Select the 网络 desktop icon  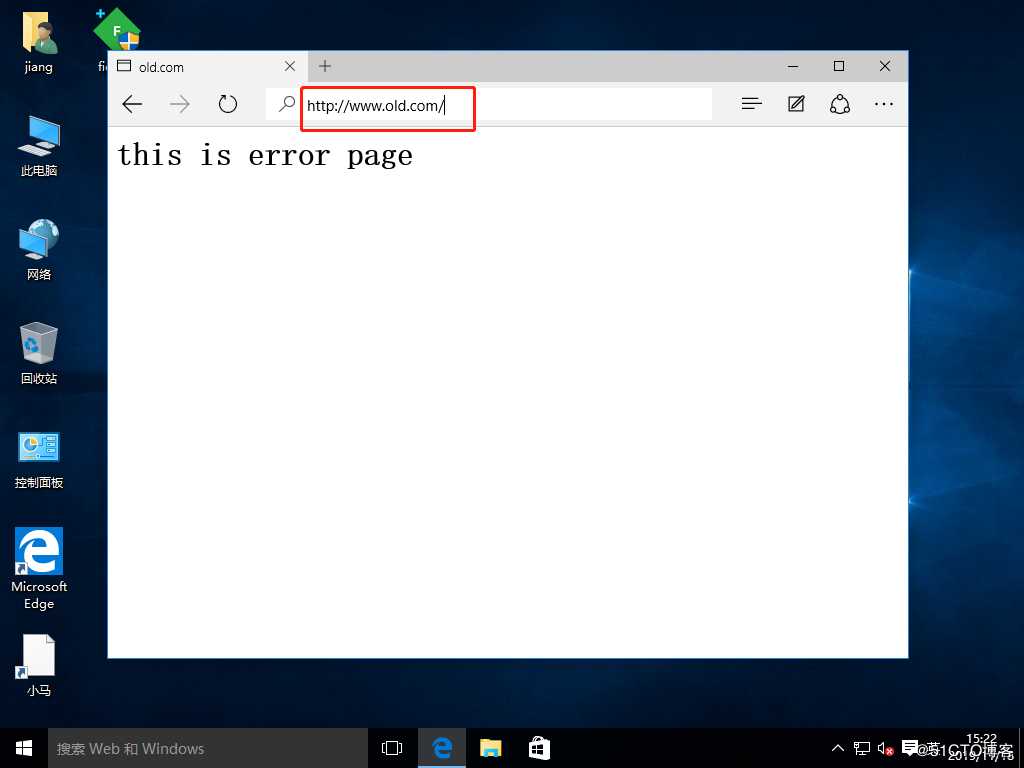[x=39, y=249]
